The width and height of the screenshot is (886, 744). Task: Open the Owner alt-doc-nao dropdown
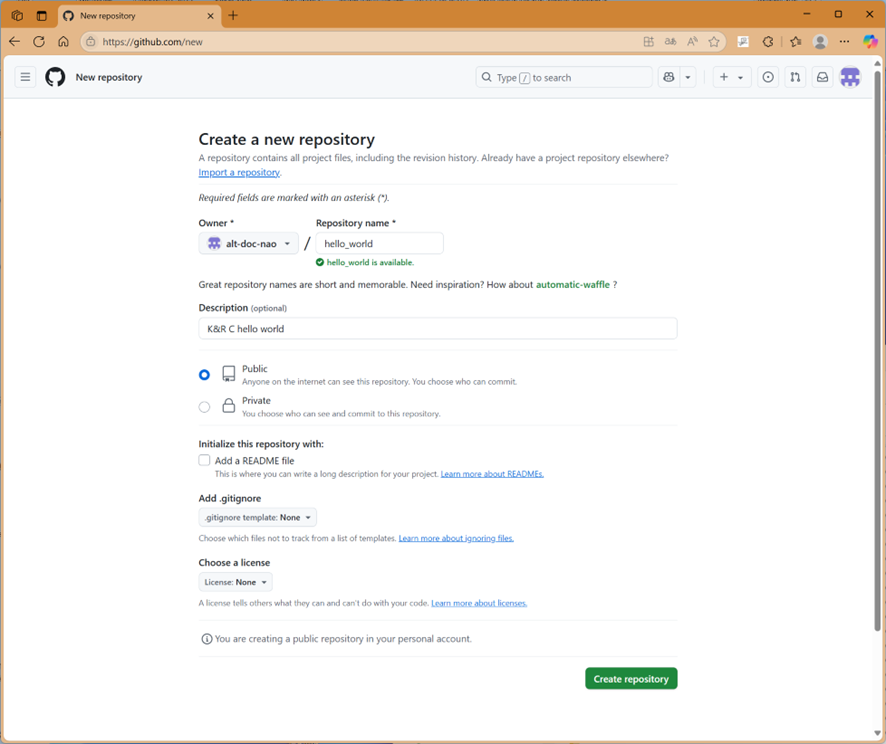(x=249, y=243)
